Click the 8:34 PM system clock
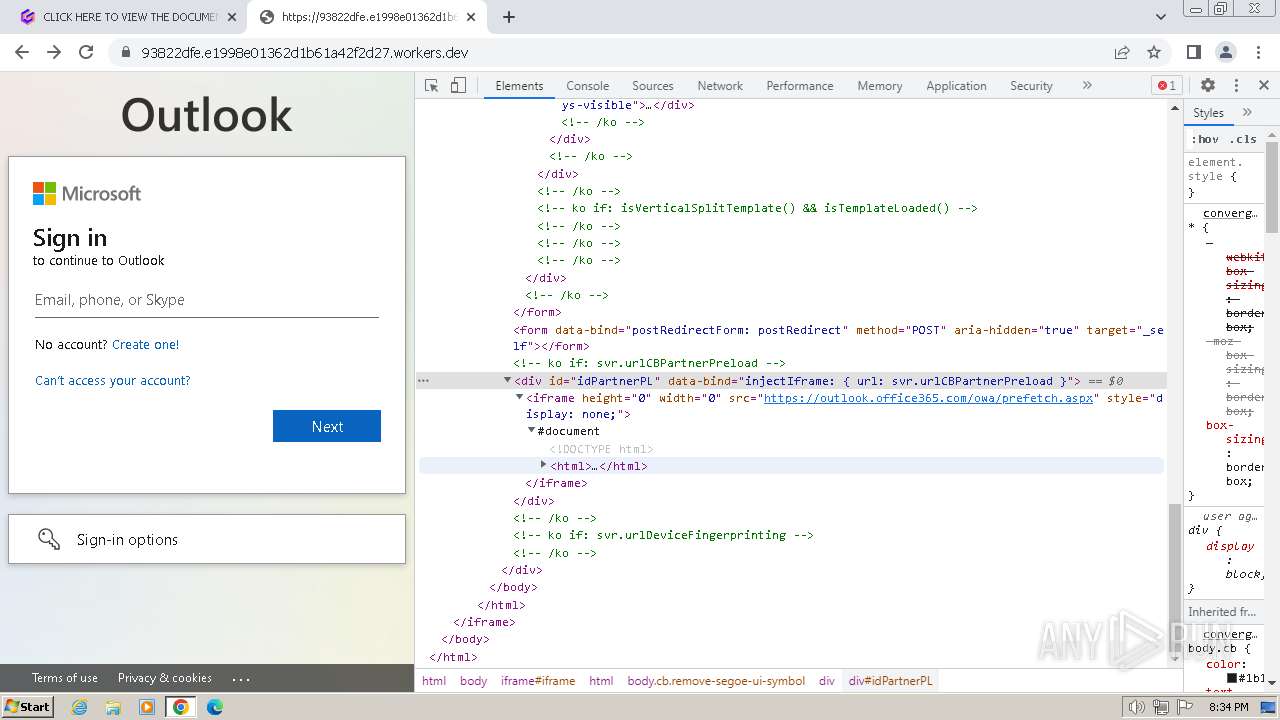This screenshot has height=720, width=1280. 1229,707
